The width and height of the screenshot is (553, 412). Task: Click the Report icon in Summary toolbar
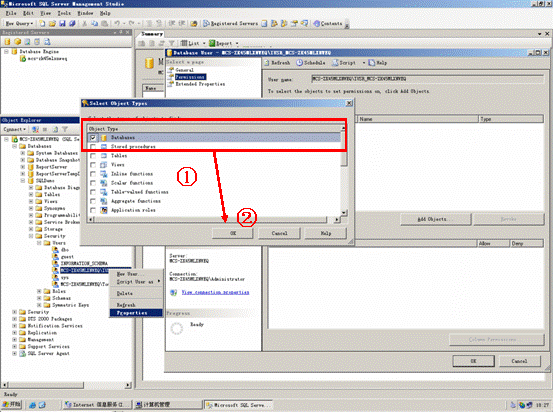pos(212,43)
